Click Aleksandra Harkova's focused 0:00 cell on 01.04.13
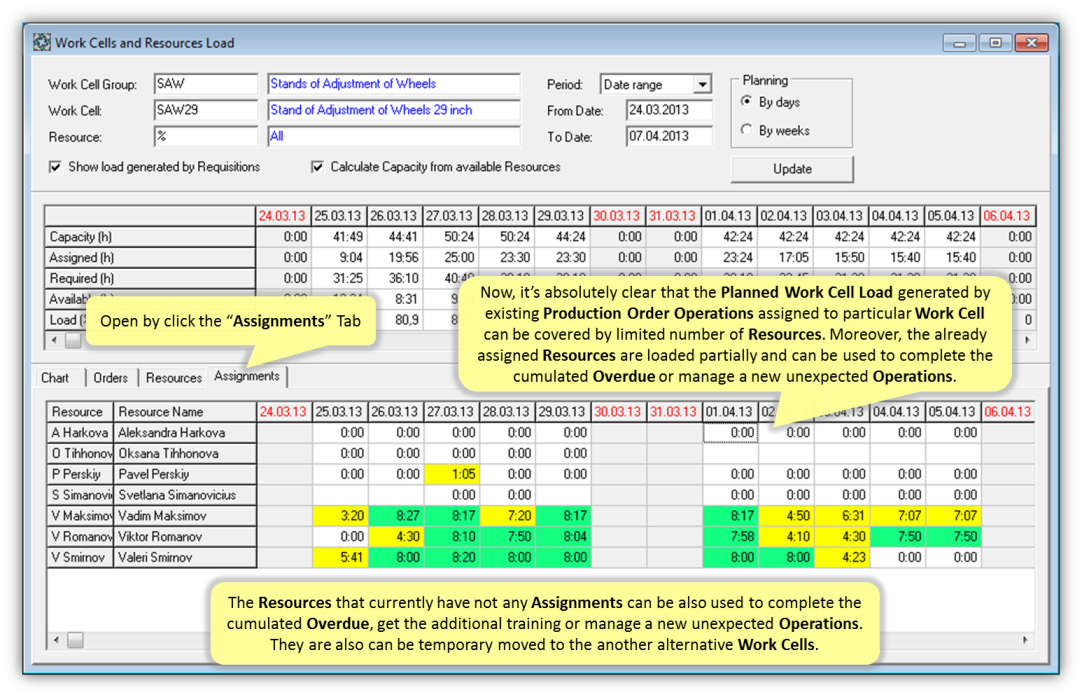The width and height of the screenshot is (1082, 697). tap(730, 433)
